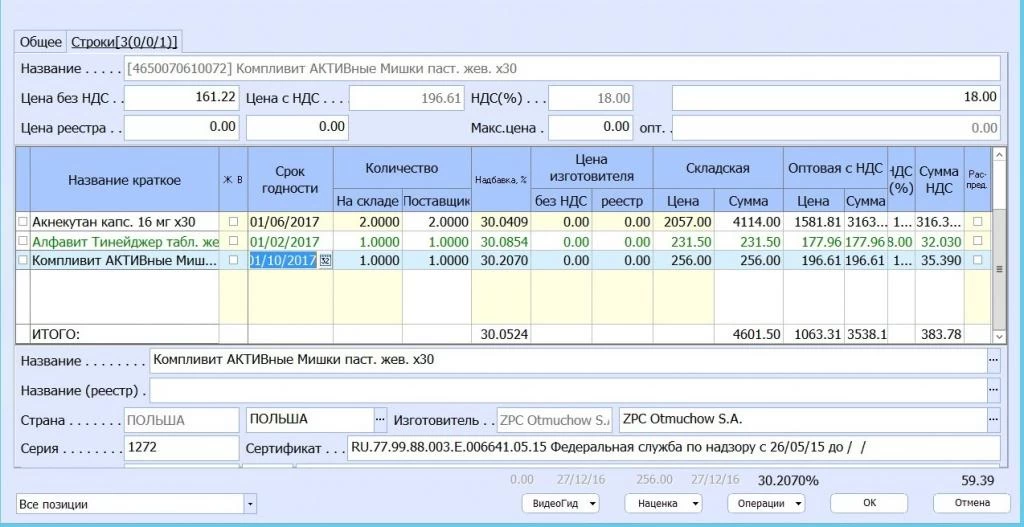
Task: Click scroll-up arrow of table scrollbar
Action: point(999,155)
